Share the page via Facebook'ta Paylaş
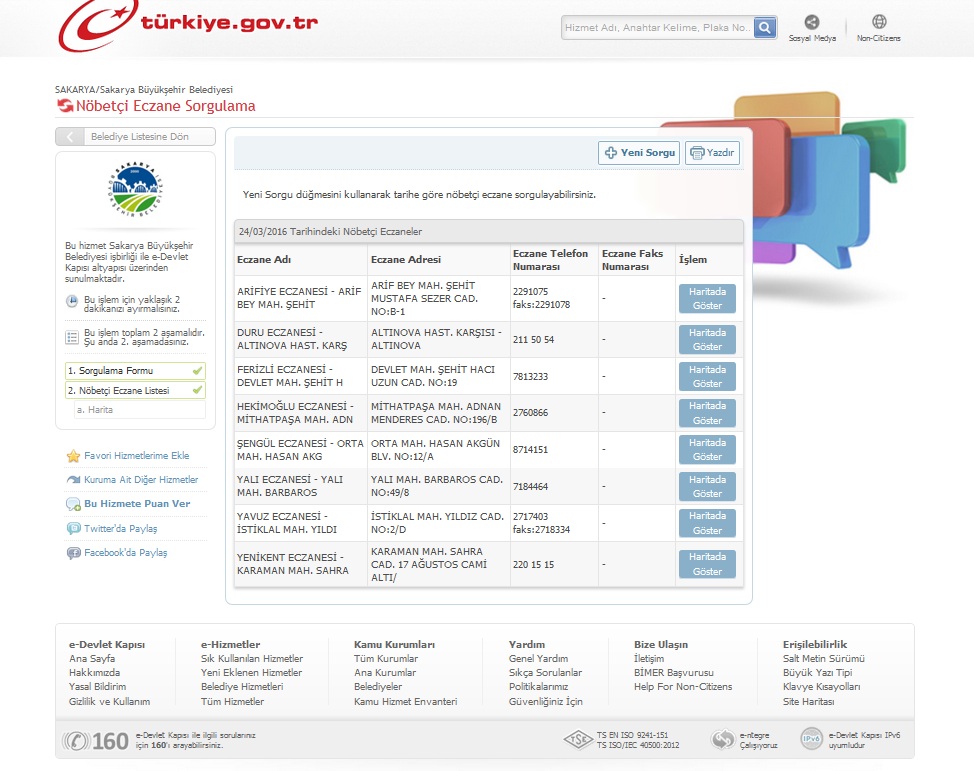Screen dimensions: 974x771 125,553
